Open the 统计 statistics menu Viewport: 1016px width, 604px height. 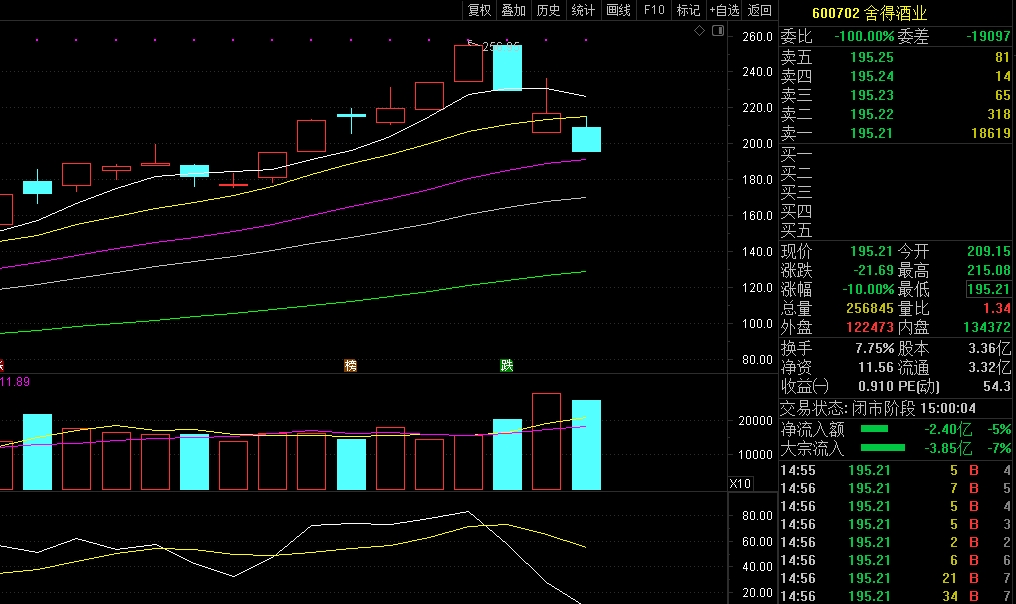(583, 10)
